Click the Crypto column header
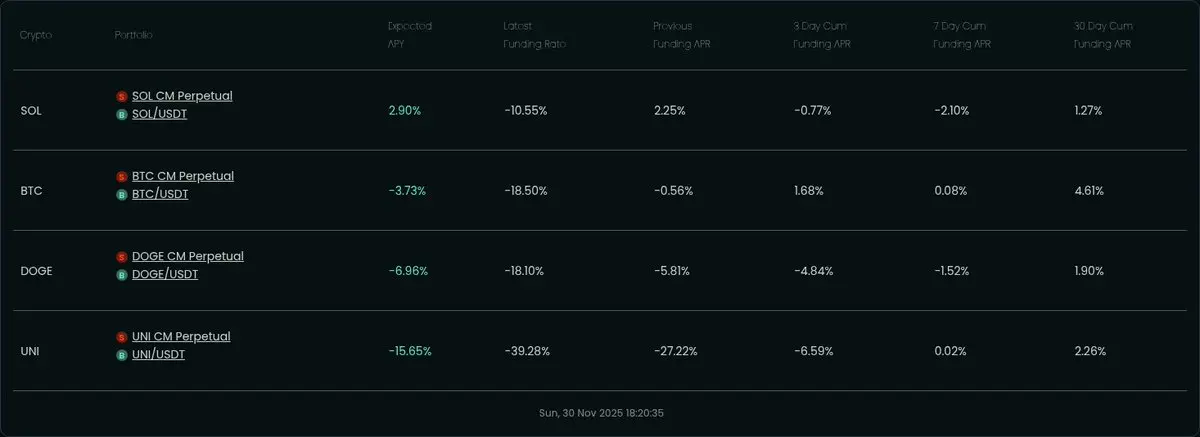This screenshot has height=437, width=1200. [36, 35]
